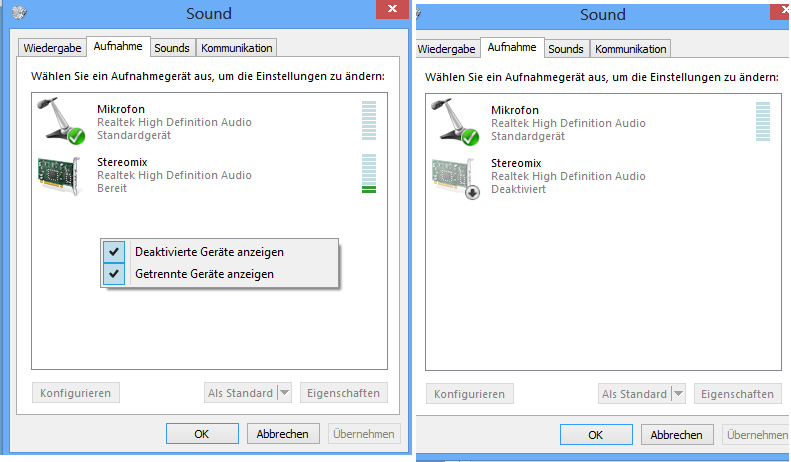Select the disabled Stereomix icon marked Deaktiviert
Screen dimensions: 791x462
point(456,179)
